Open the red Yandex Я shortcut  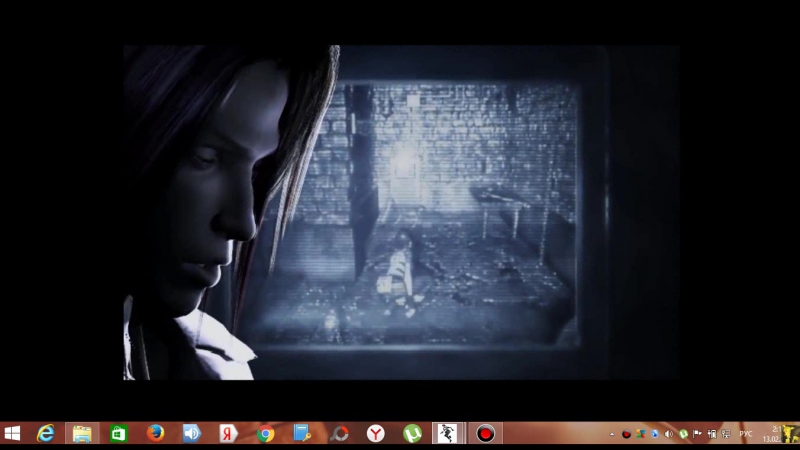point(229,434)
